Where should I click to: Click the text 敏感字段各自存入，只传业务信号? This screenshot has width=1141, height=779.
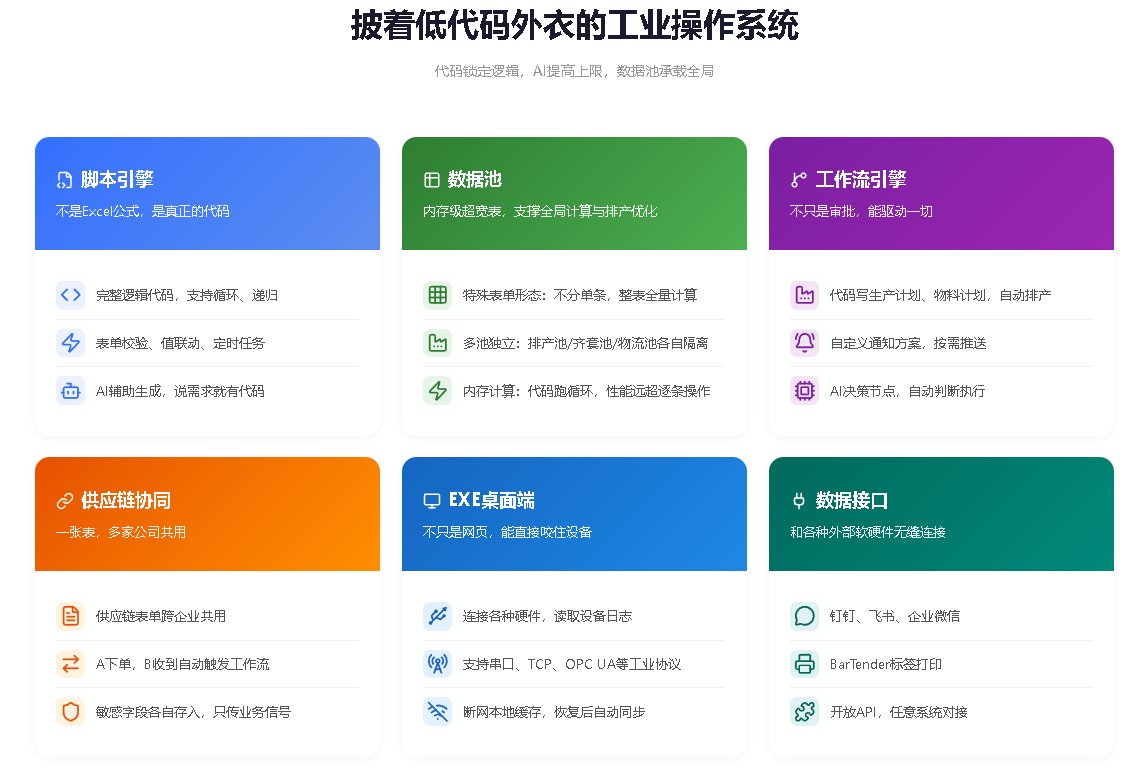194,713
